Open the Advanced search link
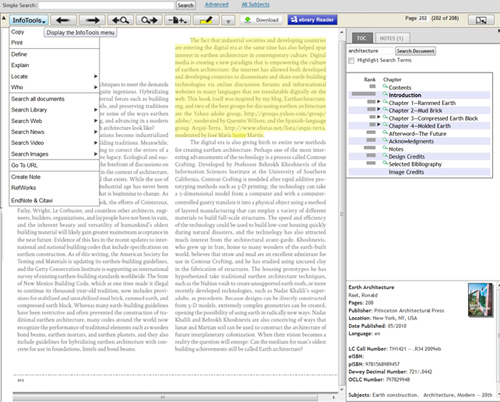Image resolution: width=500 pixels, height=402 pixels. tap(217, 4)
